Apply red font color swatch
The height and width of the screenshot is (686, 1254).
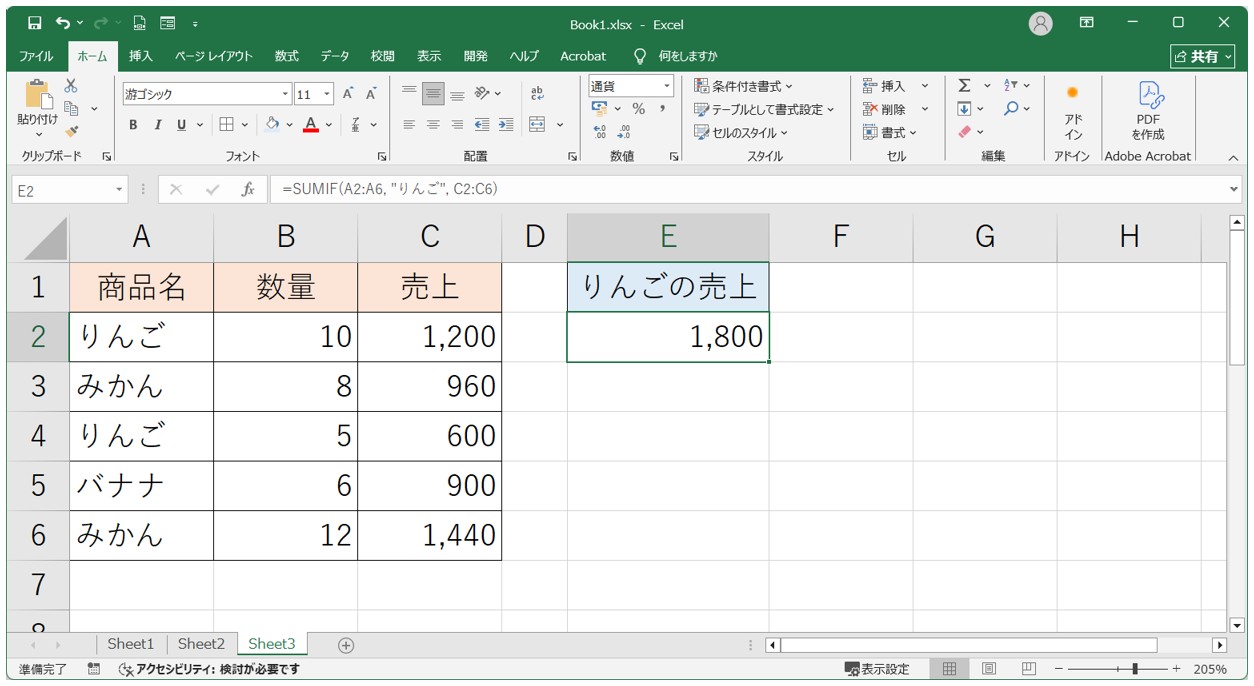coord(311,125)
